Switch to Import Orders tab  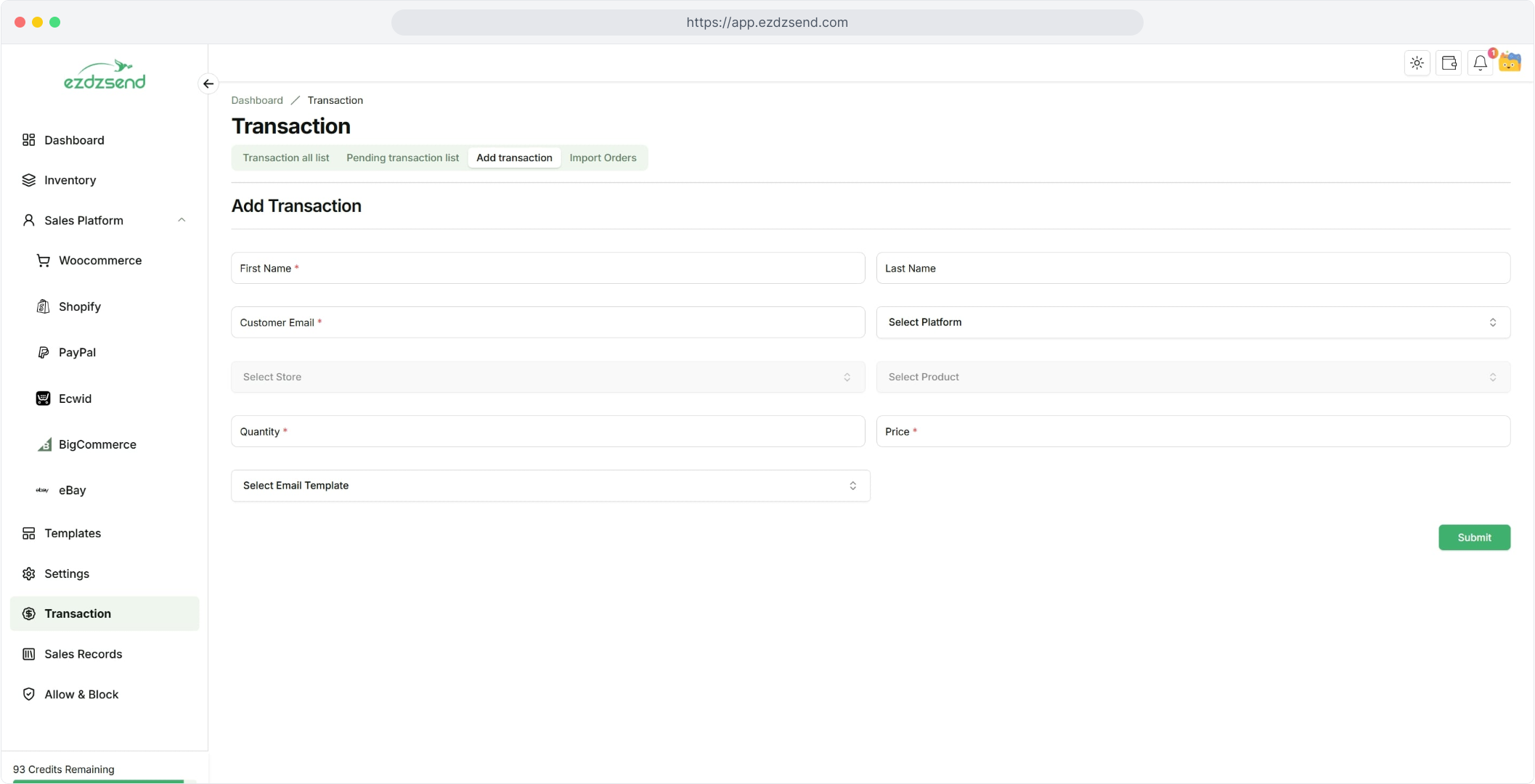(603, 158)
